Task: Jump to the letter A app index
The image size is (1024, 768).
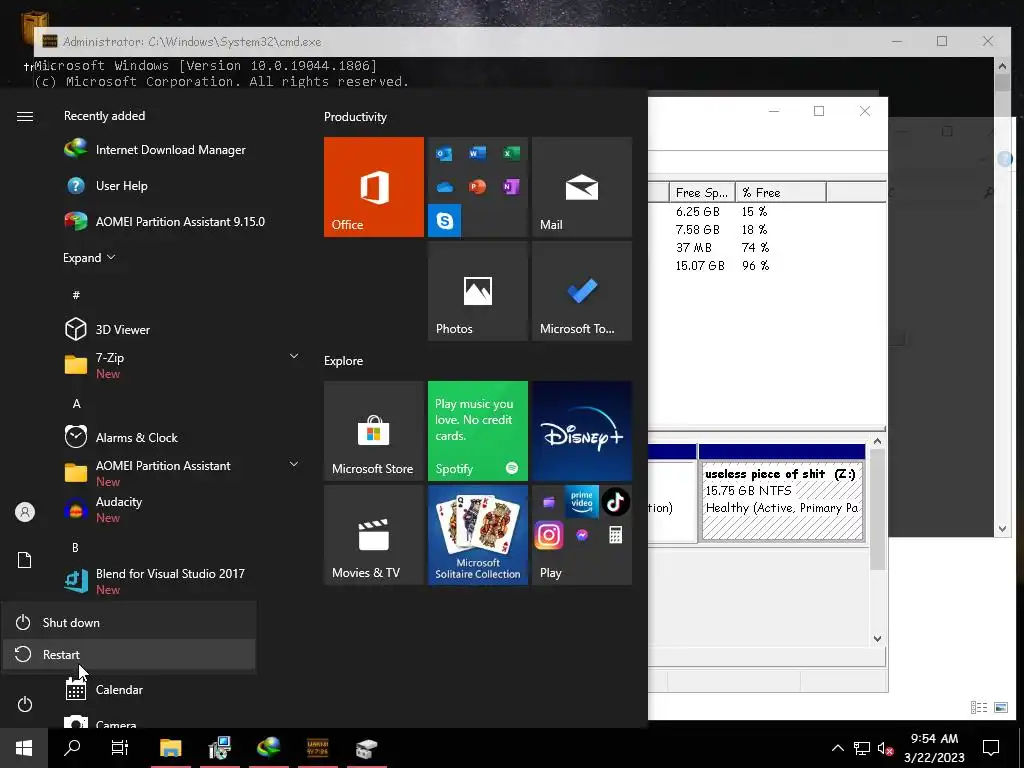Action: (x=76, y=404)
